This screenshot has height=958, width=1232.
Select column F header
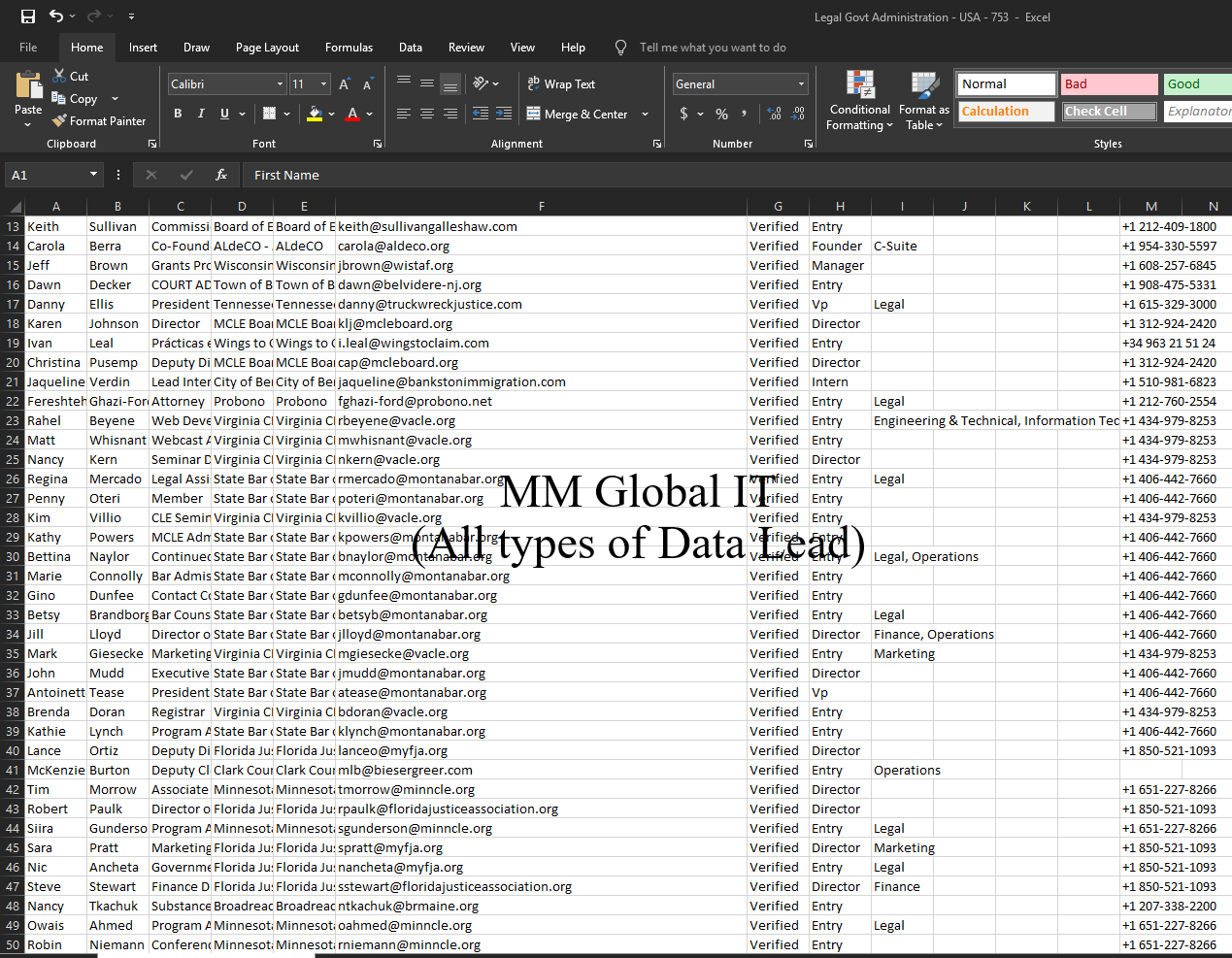541,206
